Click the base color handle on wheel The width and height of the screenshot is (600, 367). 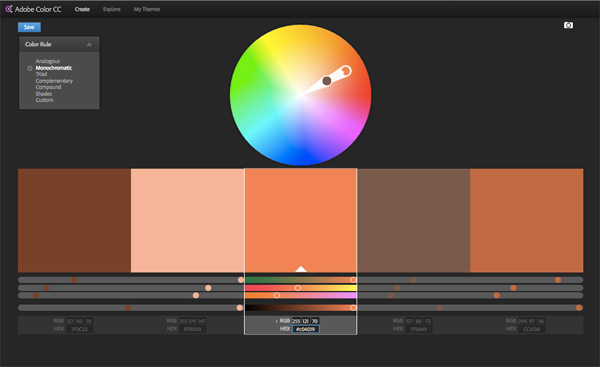(x=346, y=71)
